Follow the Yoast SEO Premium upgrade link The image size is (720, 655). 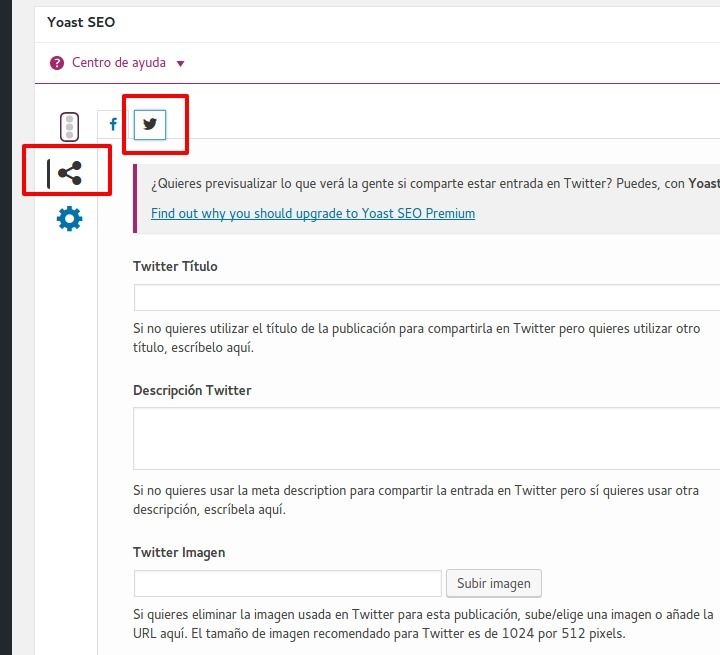[313, 213]
